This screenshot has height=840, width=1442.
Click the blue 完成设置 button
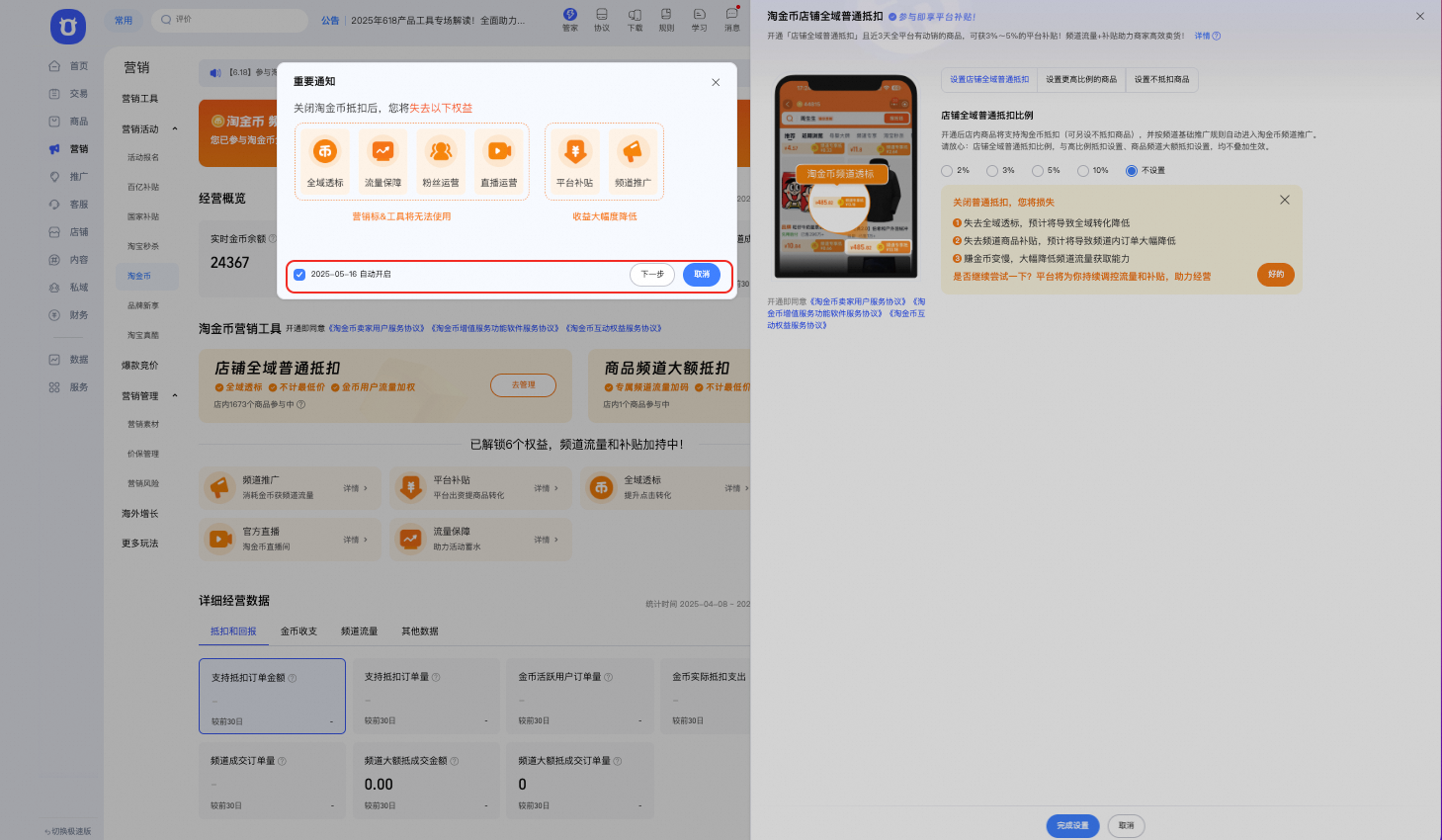[1072, 825]
